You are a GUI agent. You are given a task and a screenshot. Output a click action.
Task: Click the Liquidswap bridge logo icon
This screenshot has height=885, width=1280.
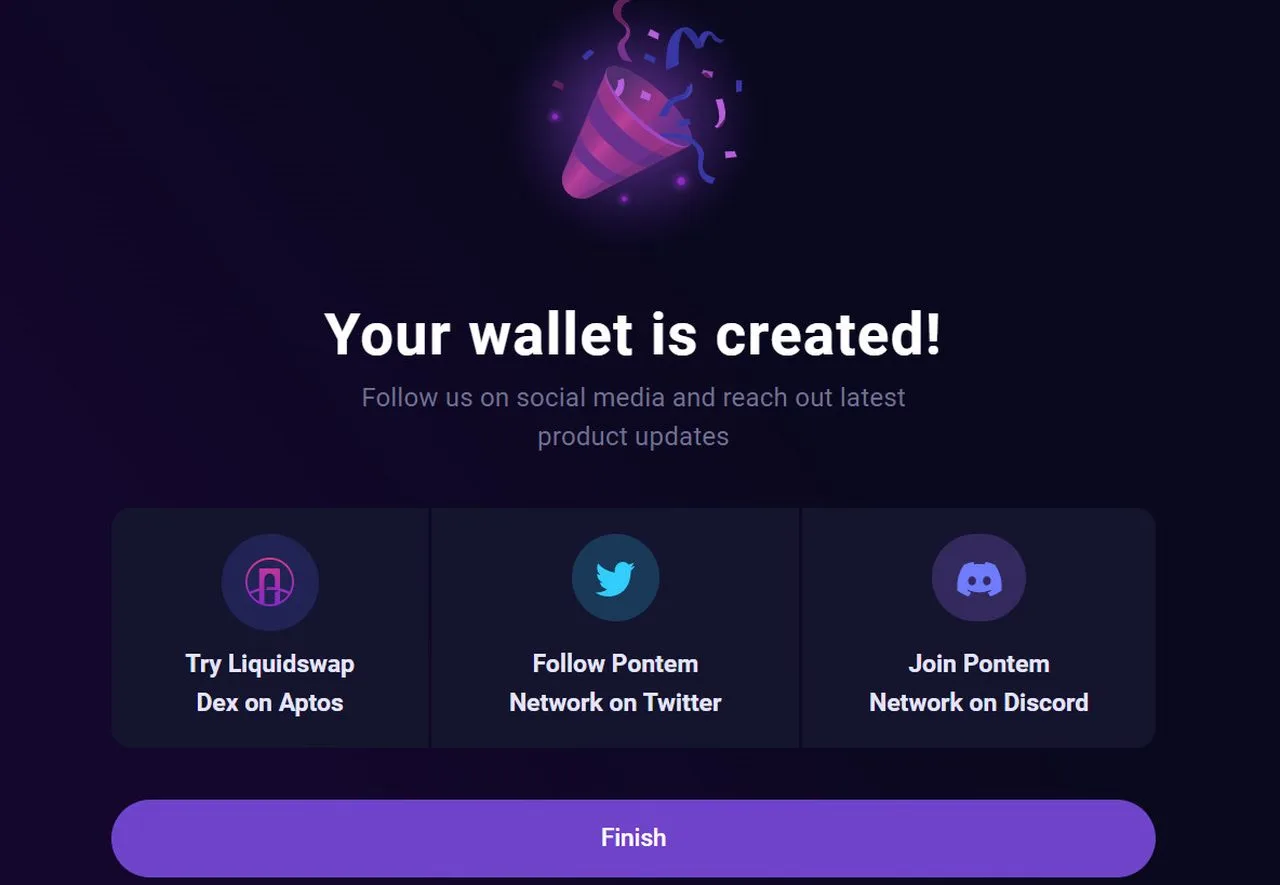pyautogui.click(x=270, y=582)
